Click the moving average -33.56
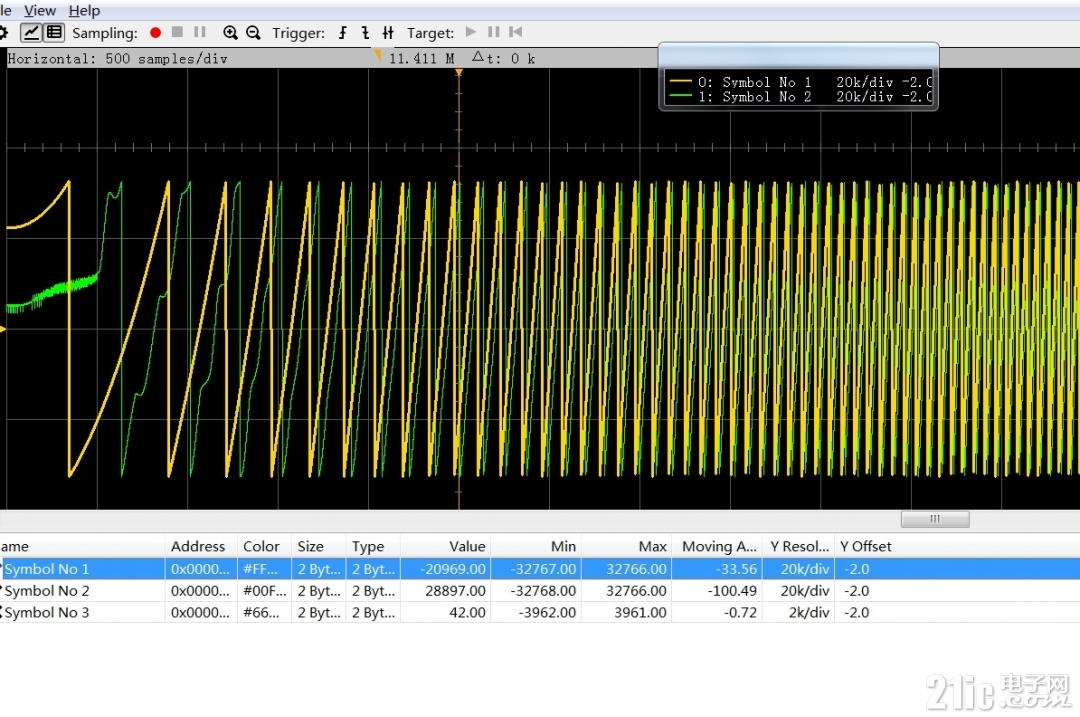Image resolution: width=1080 pixels, height=717 pixels. tap(736, 569)
